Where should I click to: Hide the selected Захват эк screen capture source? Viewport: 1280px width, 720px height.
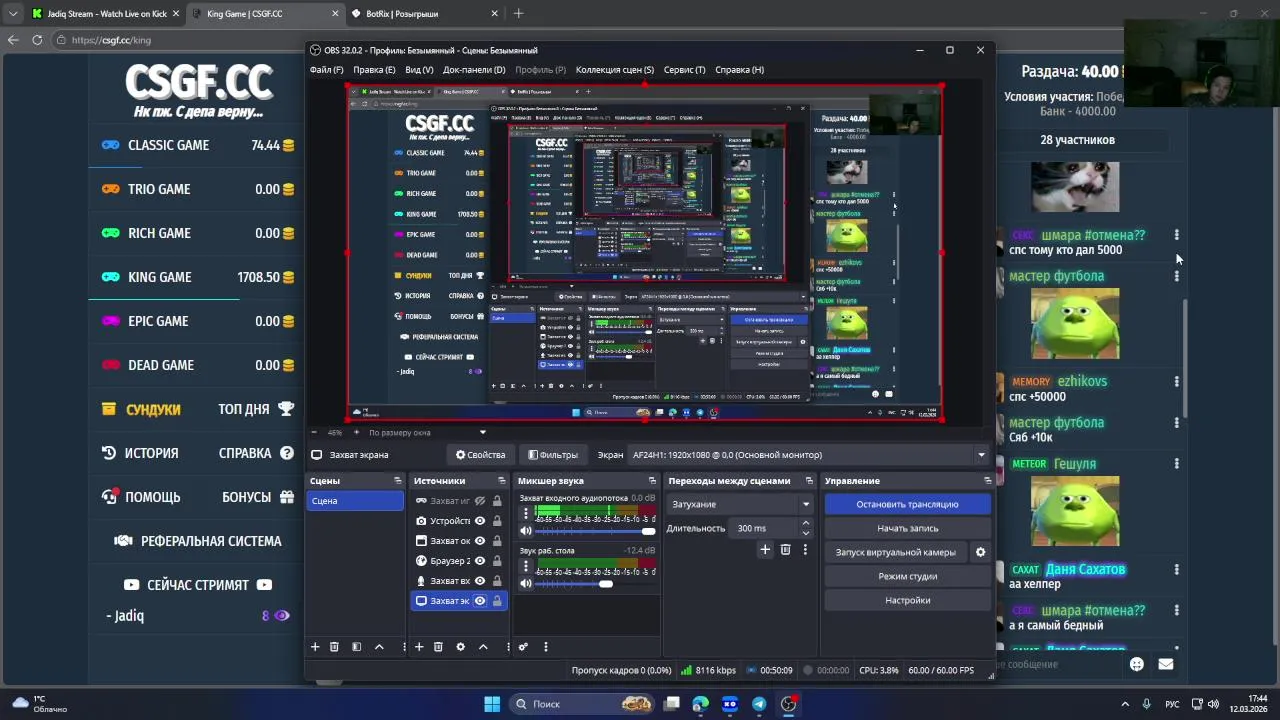[x=480, y=601]
